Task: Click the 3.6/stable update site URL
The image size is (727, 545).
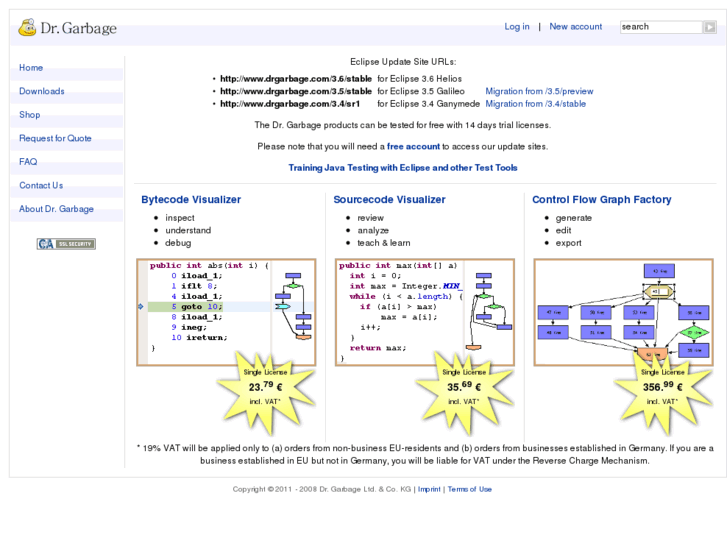Action: tap(296, 79)
